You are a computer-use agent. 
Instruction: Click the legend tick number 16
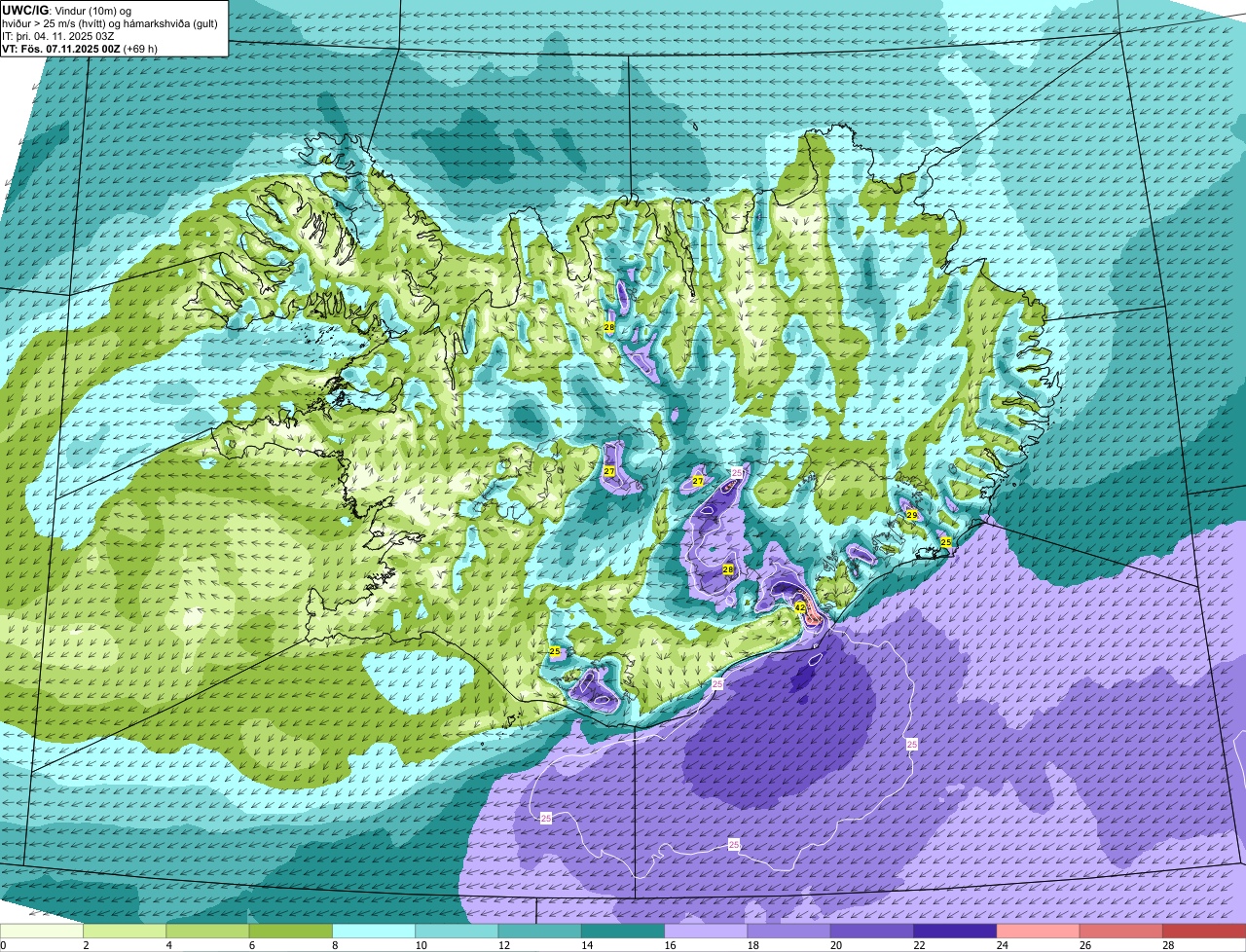coord(670,945)
